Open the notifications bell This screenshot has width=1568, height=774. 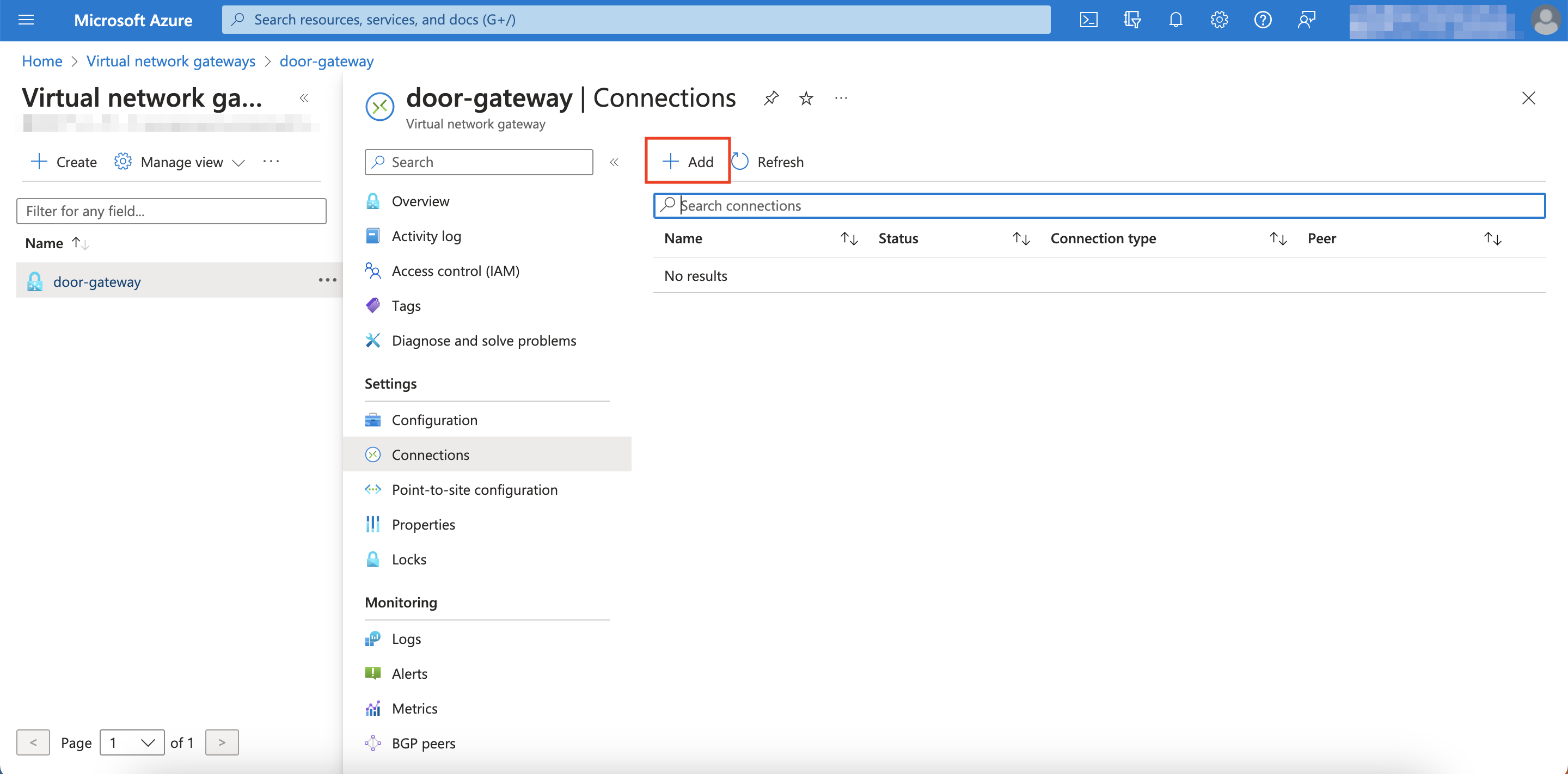pos(1175,20)
